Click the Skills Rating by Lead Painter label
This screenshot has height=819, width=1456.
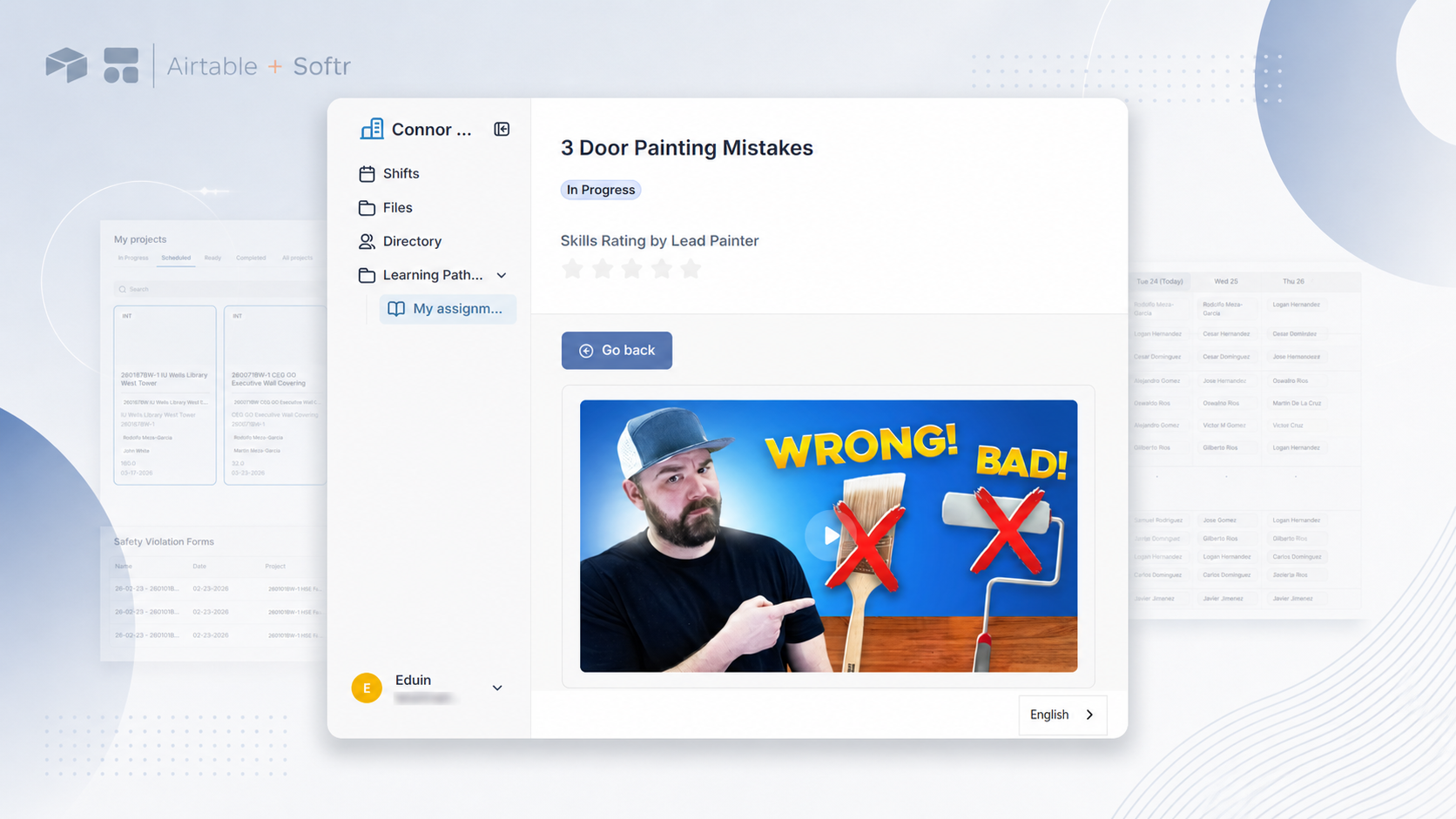pos(659,241)
